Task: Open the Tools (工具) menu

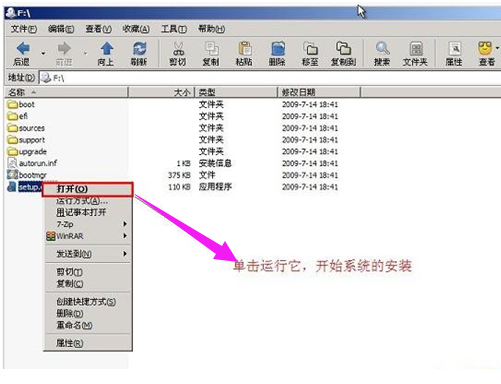Action: (174, 29)
